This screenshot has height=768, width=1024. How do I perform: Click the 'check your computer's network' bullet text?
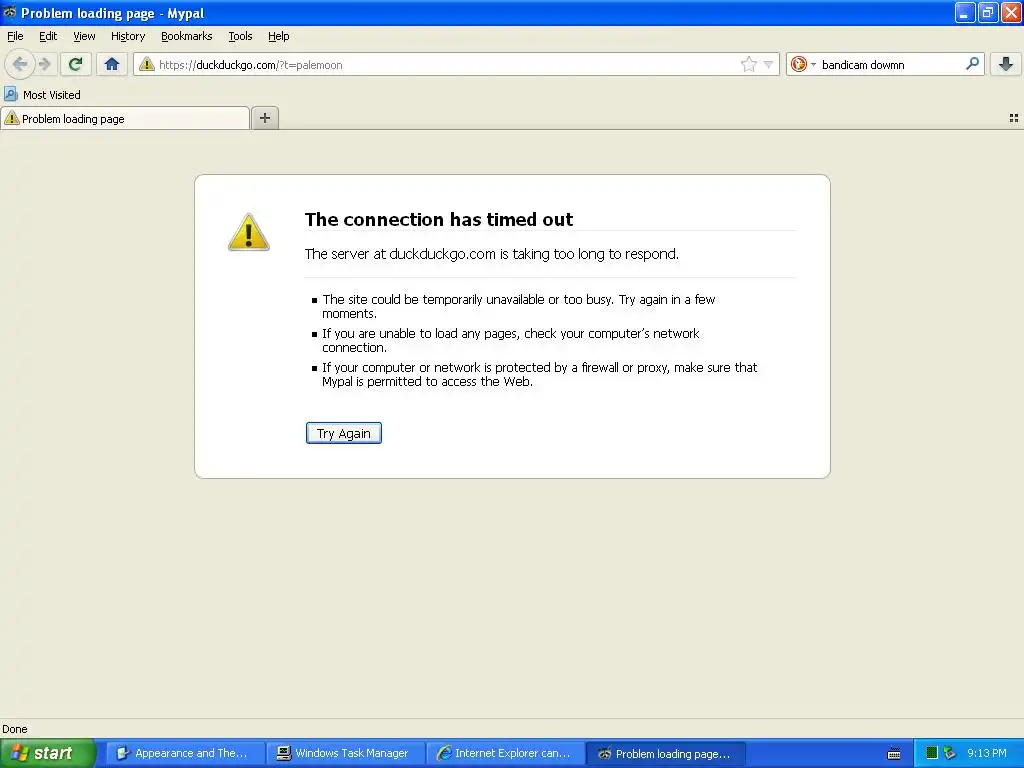(511, 340)
